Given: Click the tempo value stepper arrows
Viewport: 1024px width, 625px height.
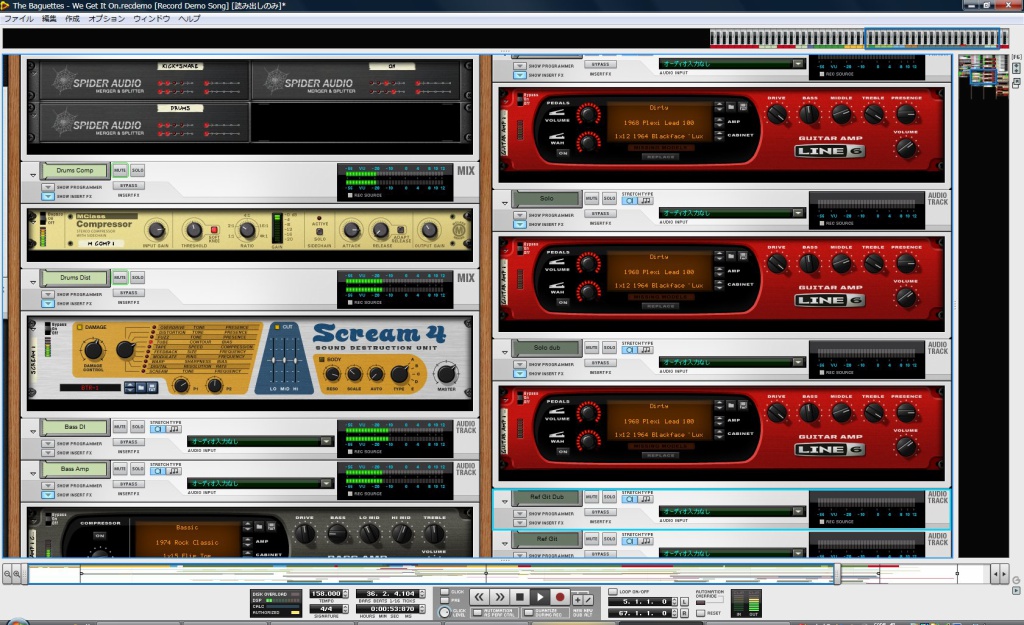Looking at the screenshot, I should coord(346,594).
